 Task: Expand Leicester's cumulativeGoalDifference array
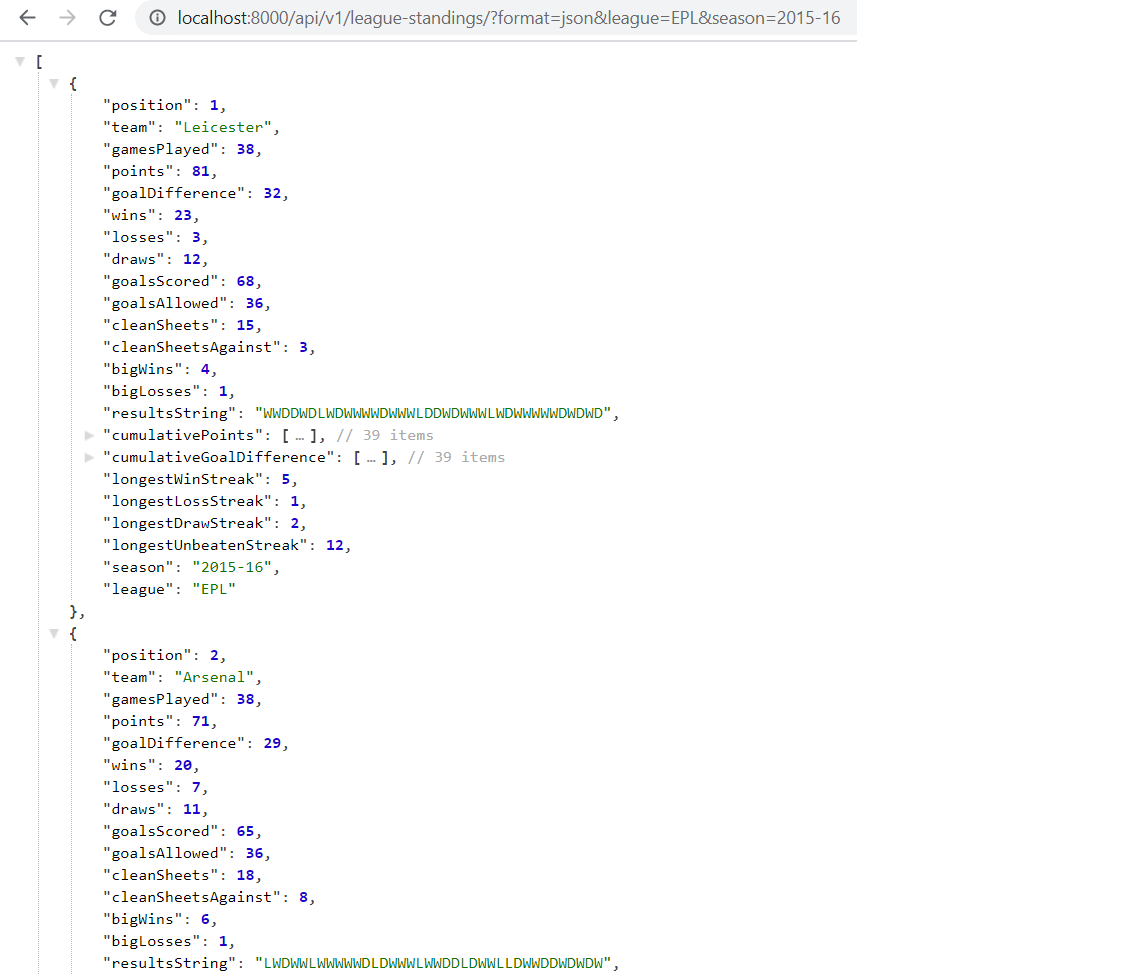89,457
